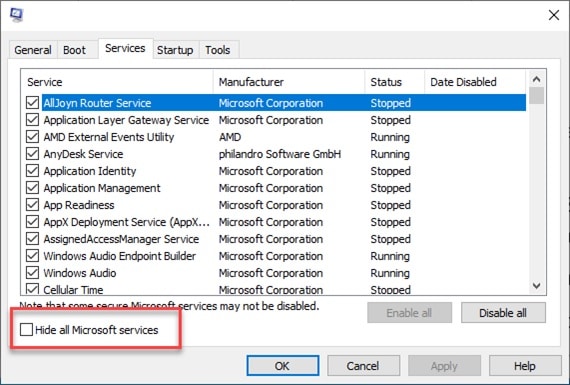Viewport: 570px width, 385px height.
Task: Select the App Readiness row name
Action: (79, 205)
